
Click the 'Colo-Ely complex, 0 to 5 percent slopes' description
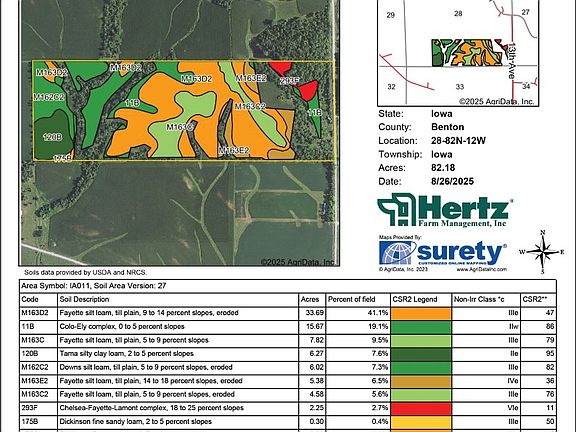[x=122, y=327]
